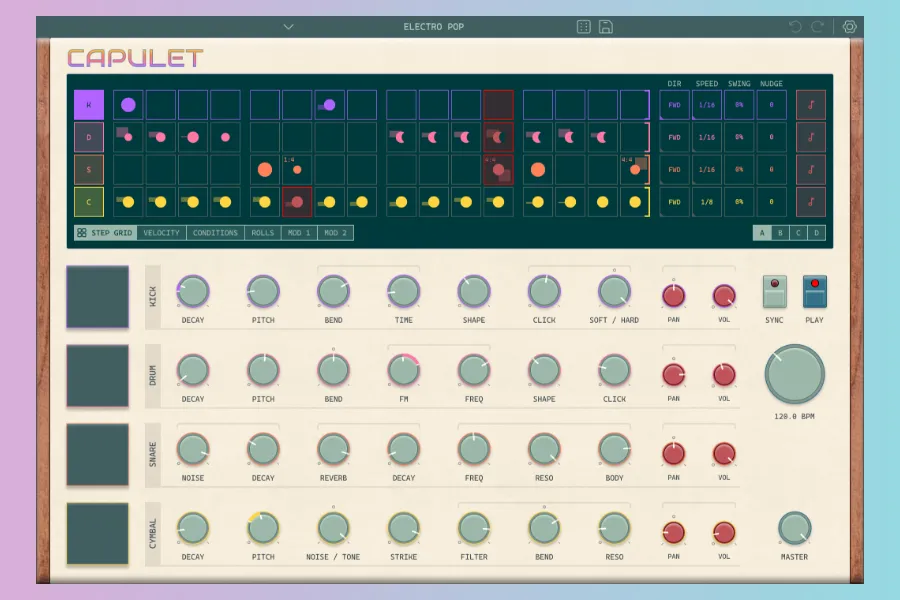
Task: Select the S snare track label
Action: [x=89, y=170]
